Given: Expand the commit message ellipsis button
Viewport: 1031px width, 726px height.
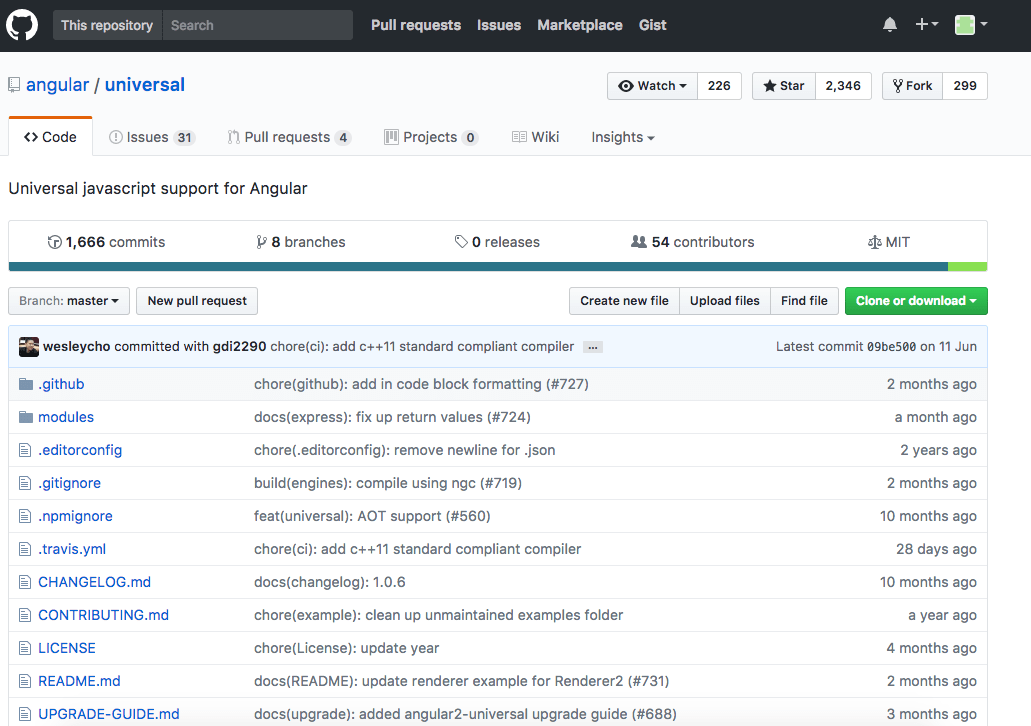Looking at the screenshot, I should pos(592,347).
